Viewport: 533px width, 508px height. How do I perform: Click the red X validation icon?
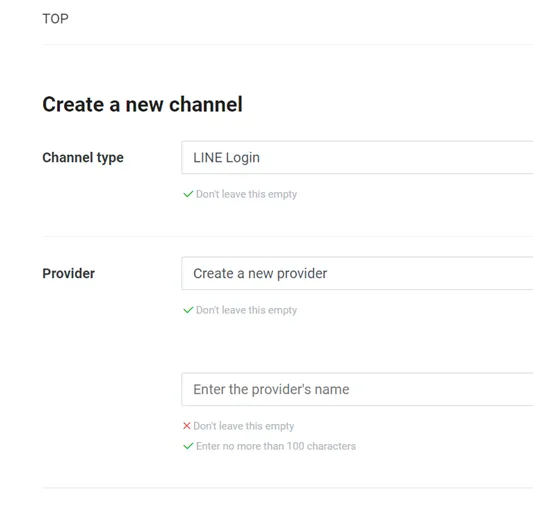point(187,426)
